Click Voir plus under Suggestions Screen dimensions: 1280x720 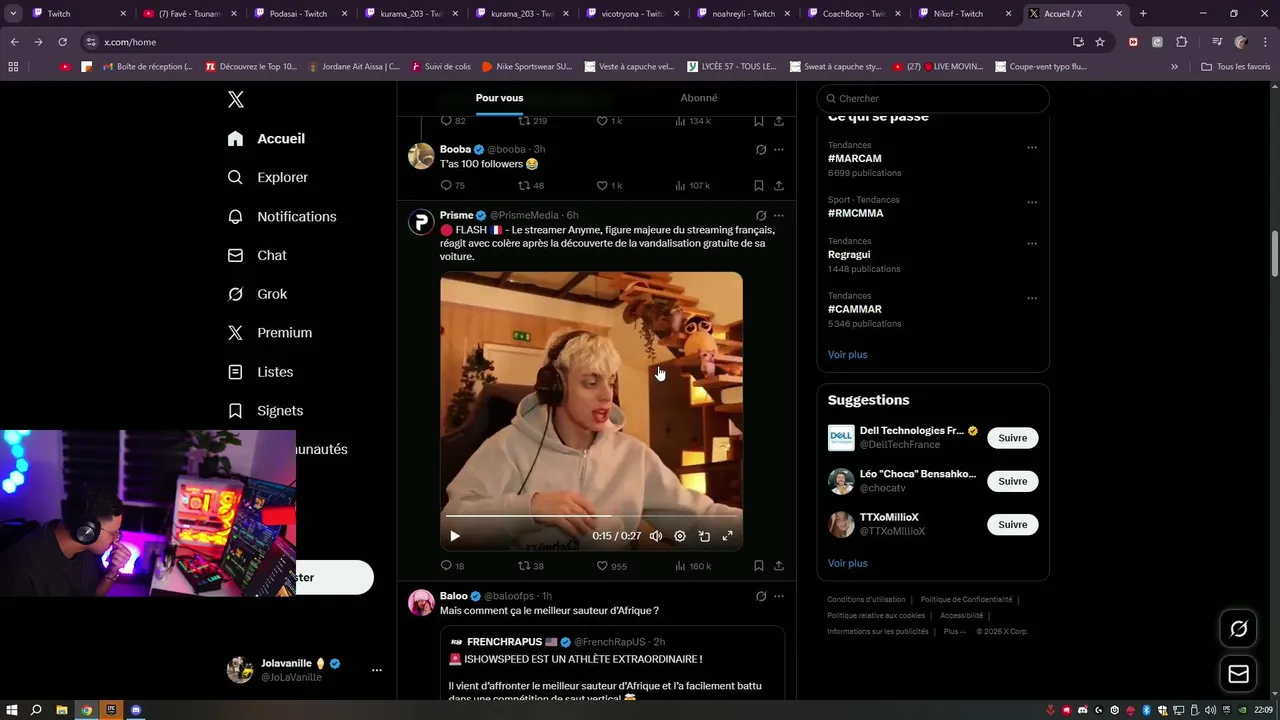[x=847, y=563]
